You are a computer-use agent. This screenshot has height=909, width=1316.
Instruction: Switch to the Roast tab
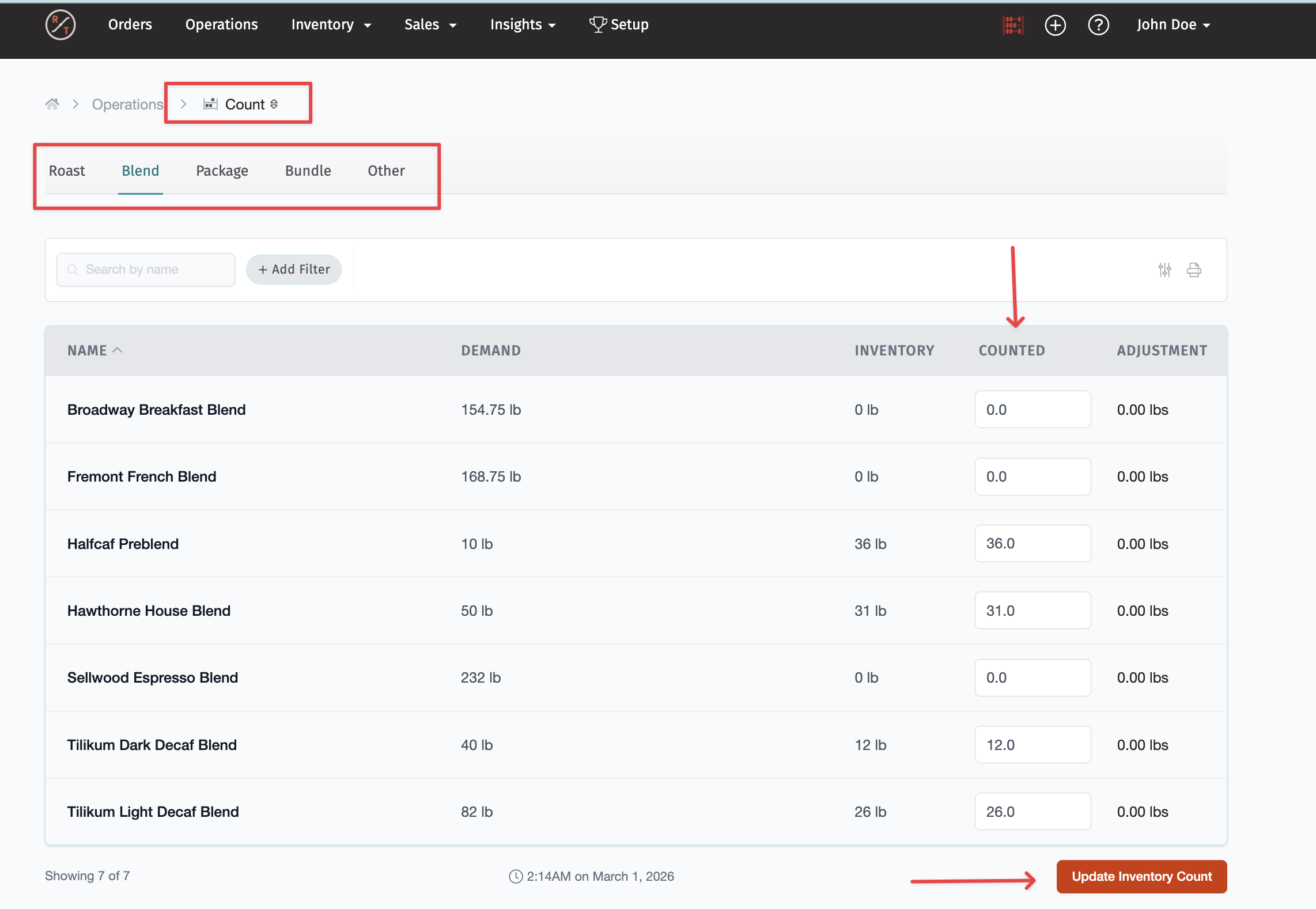[67, 171]
